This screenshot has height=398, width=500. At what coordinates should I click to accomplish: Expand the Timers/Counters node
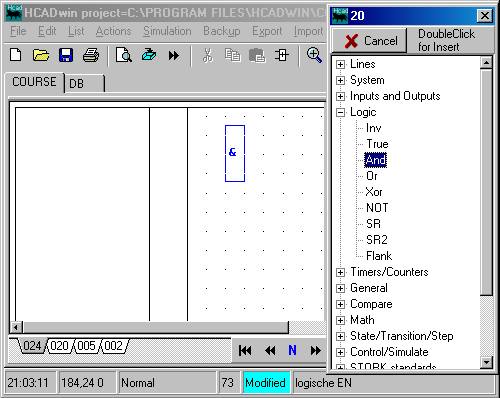340,272
